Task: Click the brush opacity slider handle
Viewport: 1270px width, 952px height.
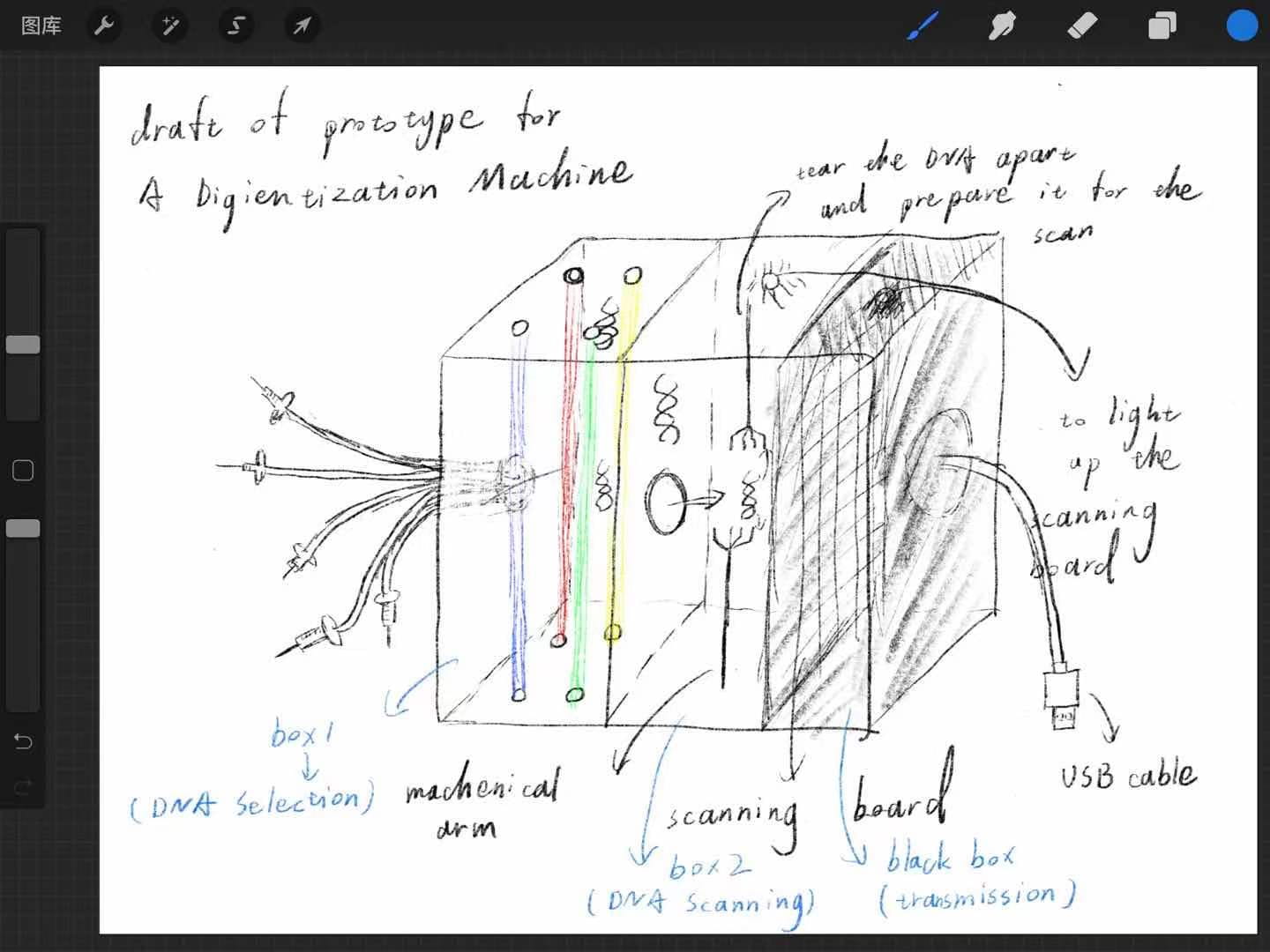Action: click(x=23, y=528)
